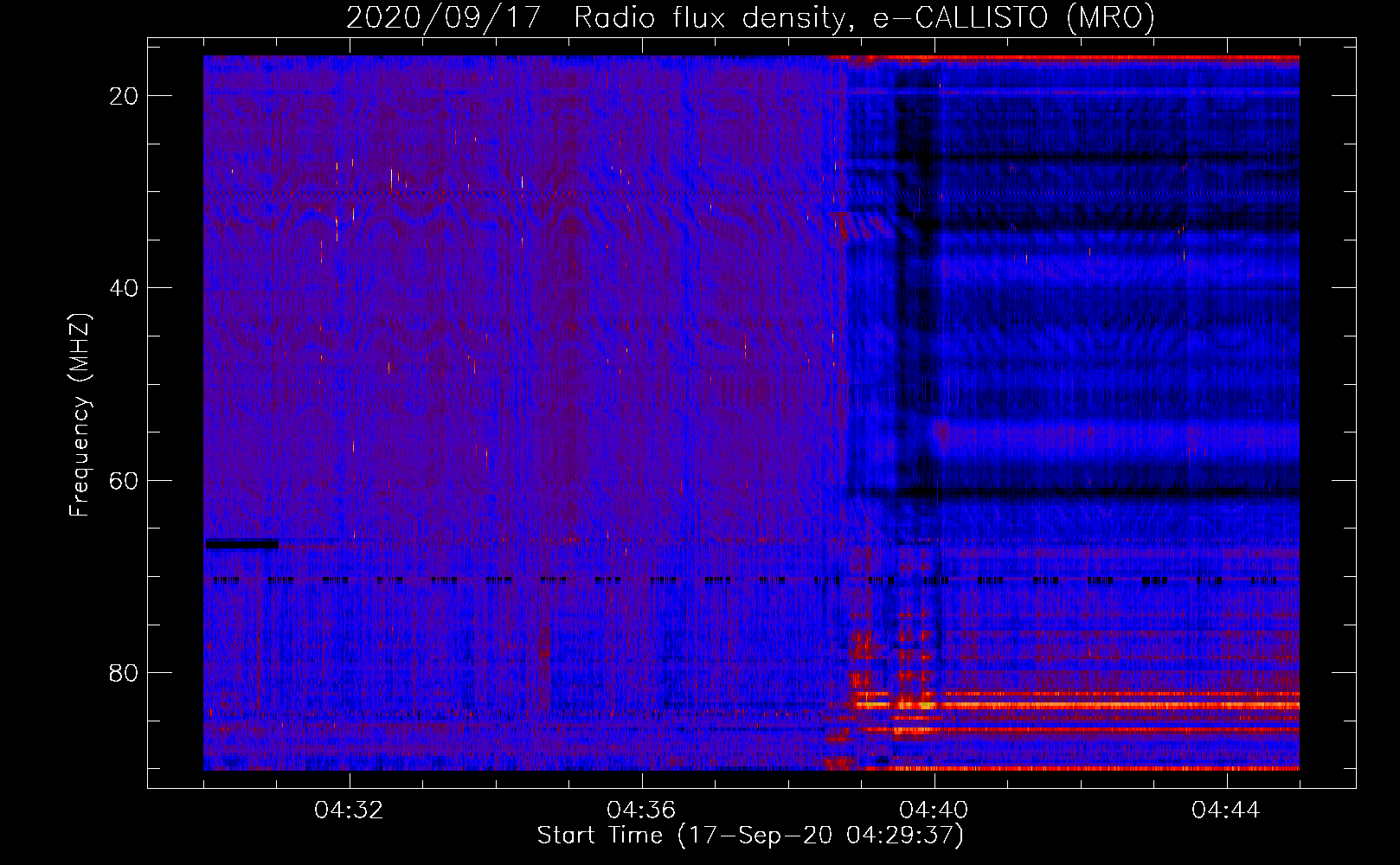1400x865 pixels.
Task: Click the 80 MHz frequency tick label
Action: [124, 672]
